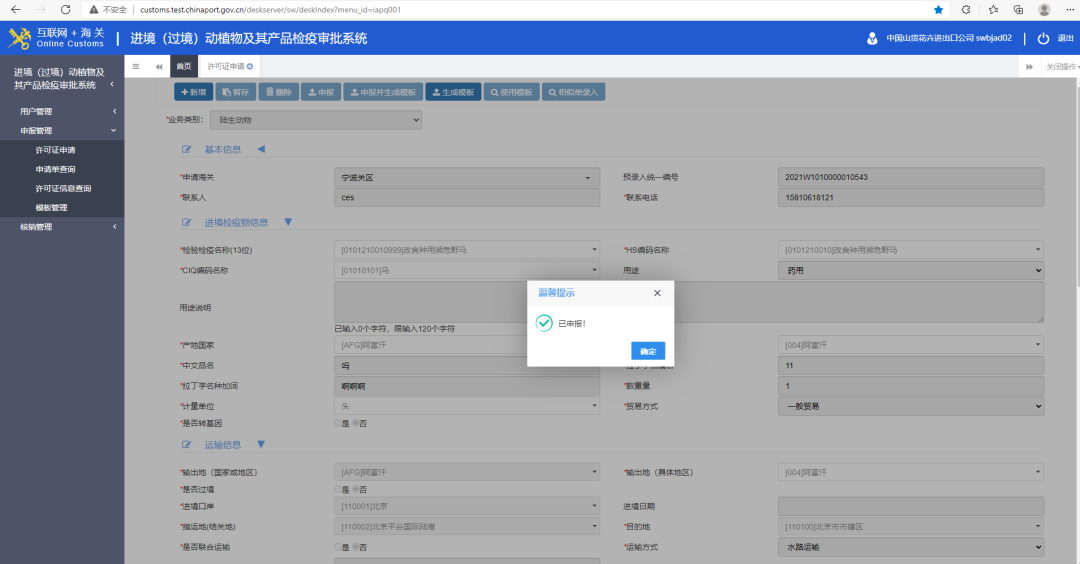The width and height of the screenshot is (1080, 564).
Task: Select 否 radio for 是否过境
Action: click(x=355, y=490)
